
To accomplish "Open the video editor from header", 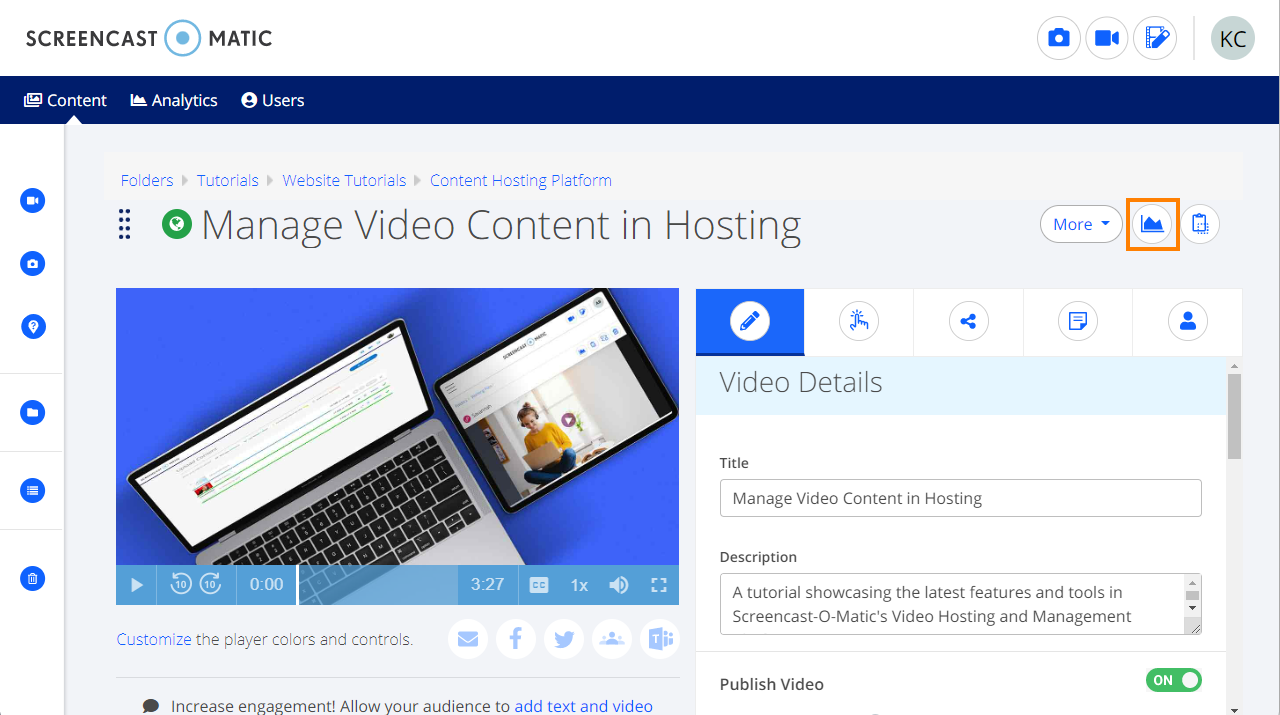I will pos(1155,38).
